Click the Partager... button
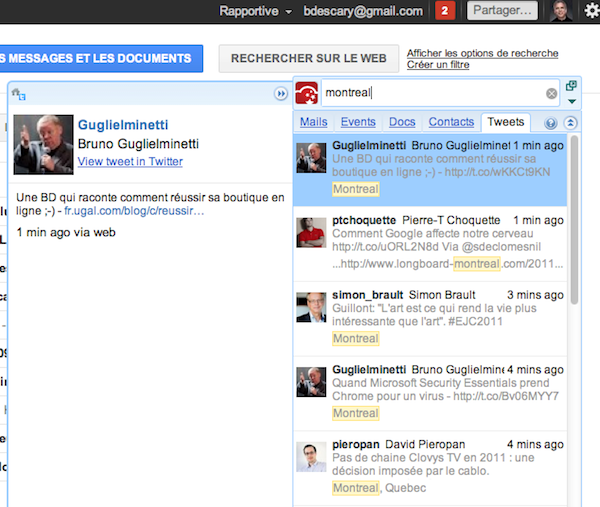The height and width of the screenshot is (507, 600). click(502, 10)
